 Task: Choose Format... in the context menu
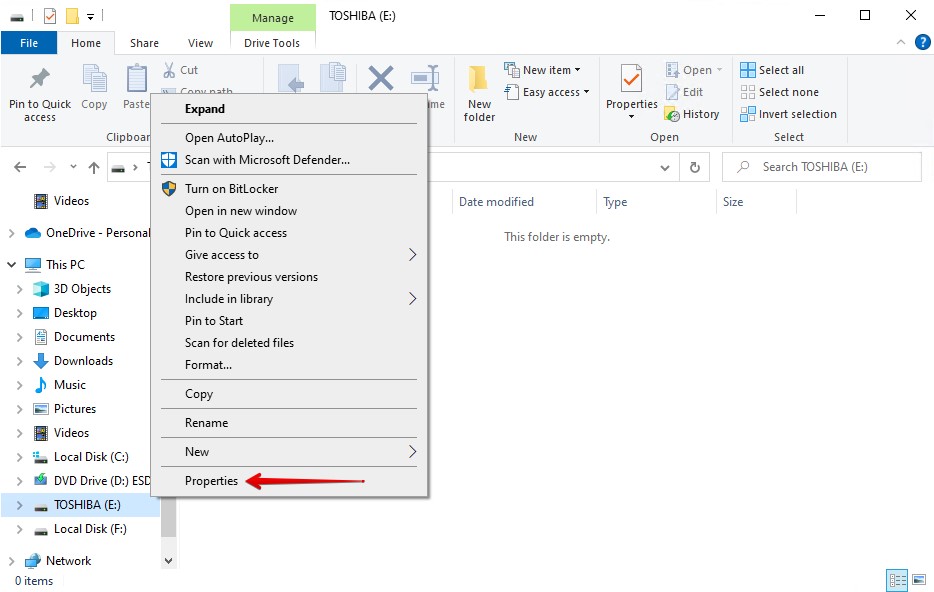(x=288, y=364)
